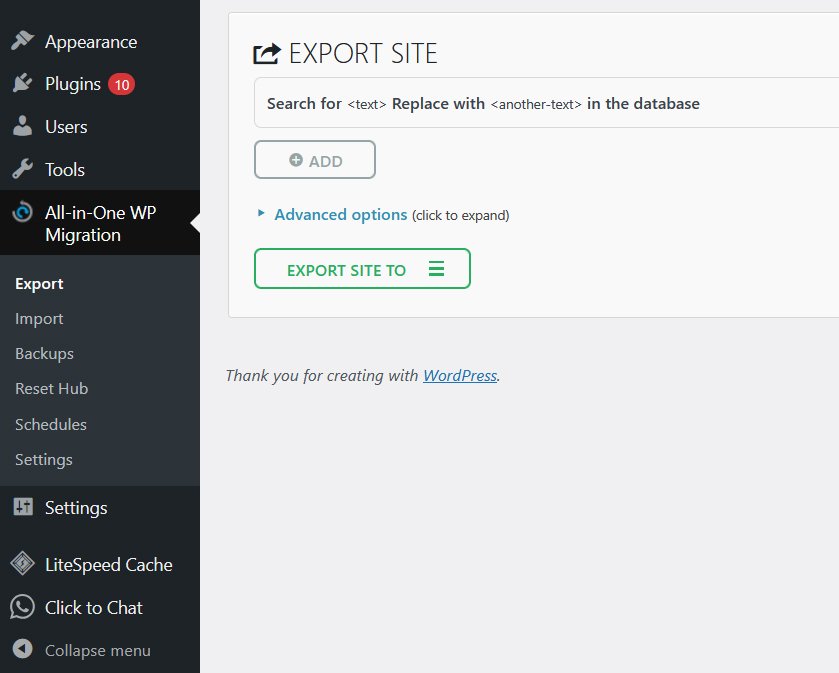The image size is (839, 673).
Task: Click the All-in-One WP Migration logo icon
Action: point(22,212)
